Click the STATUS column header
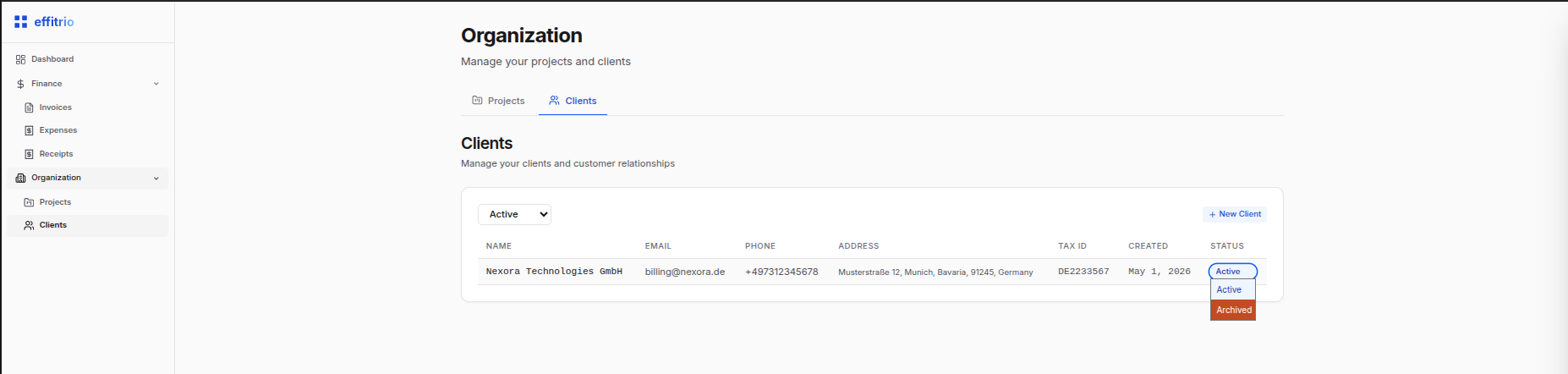Viewport: 1568px width, 374px height. [x=1227, y=246]
